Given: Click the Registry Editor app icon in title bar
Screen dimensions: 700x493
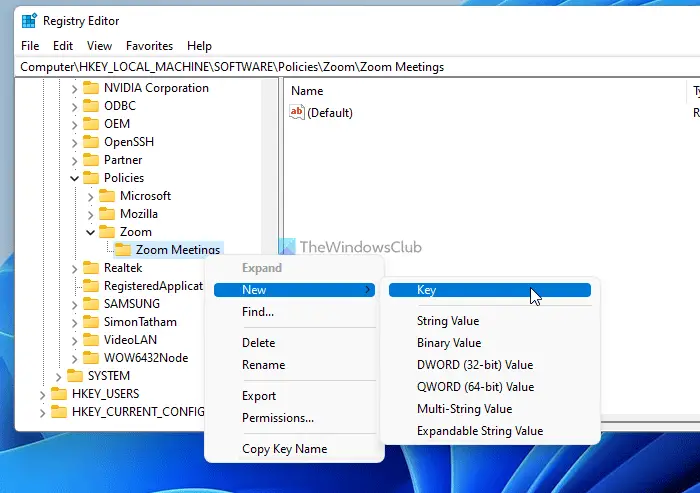Looking at the screenshot, I should point(29,21).
